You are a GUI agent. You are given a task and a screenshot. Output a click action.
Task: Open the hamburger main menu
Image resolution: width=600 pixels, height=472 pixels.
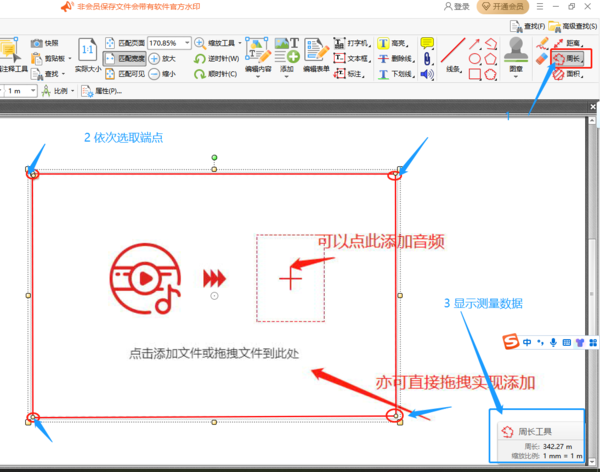pyautogui.click(x=540, y=7)
